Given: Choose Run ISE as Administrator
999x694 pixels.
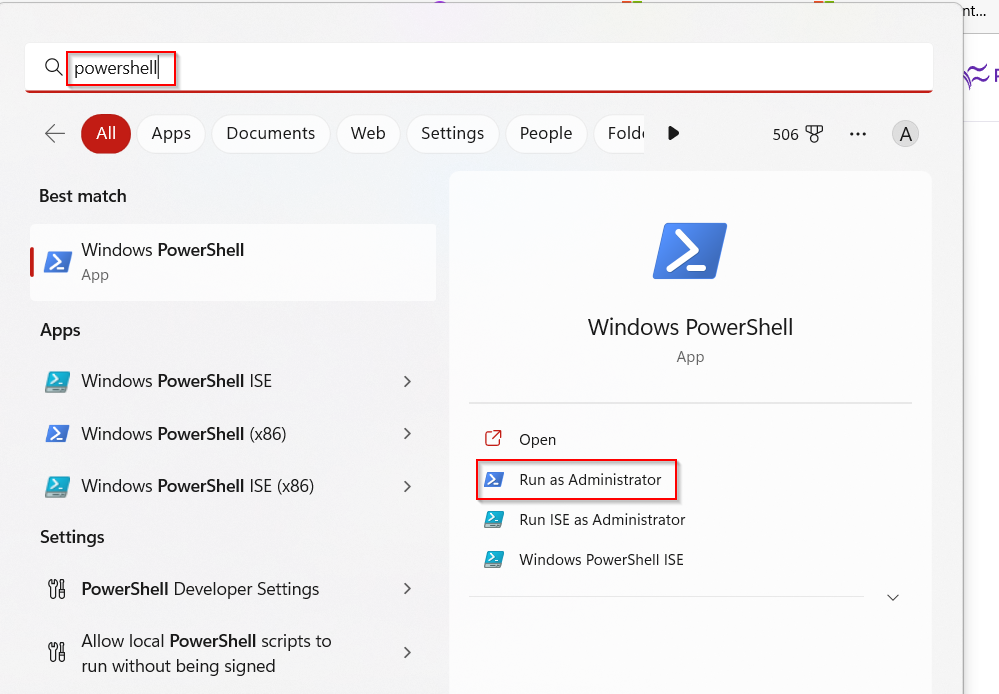Looking at the screenshot, I should click(602, 519).
